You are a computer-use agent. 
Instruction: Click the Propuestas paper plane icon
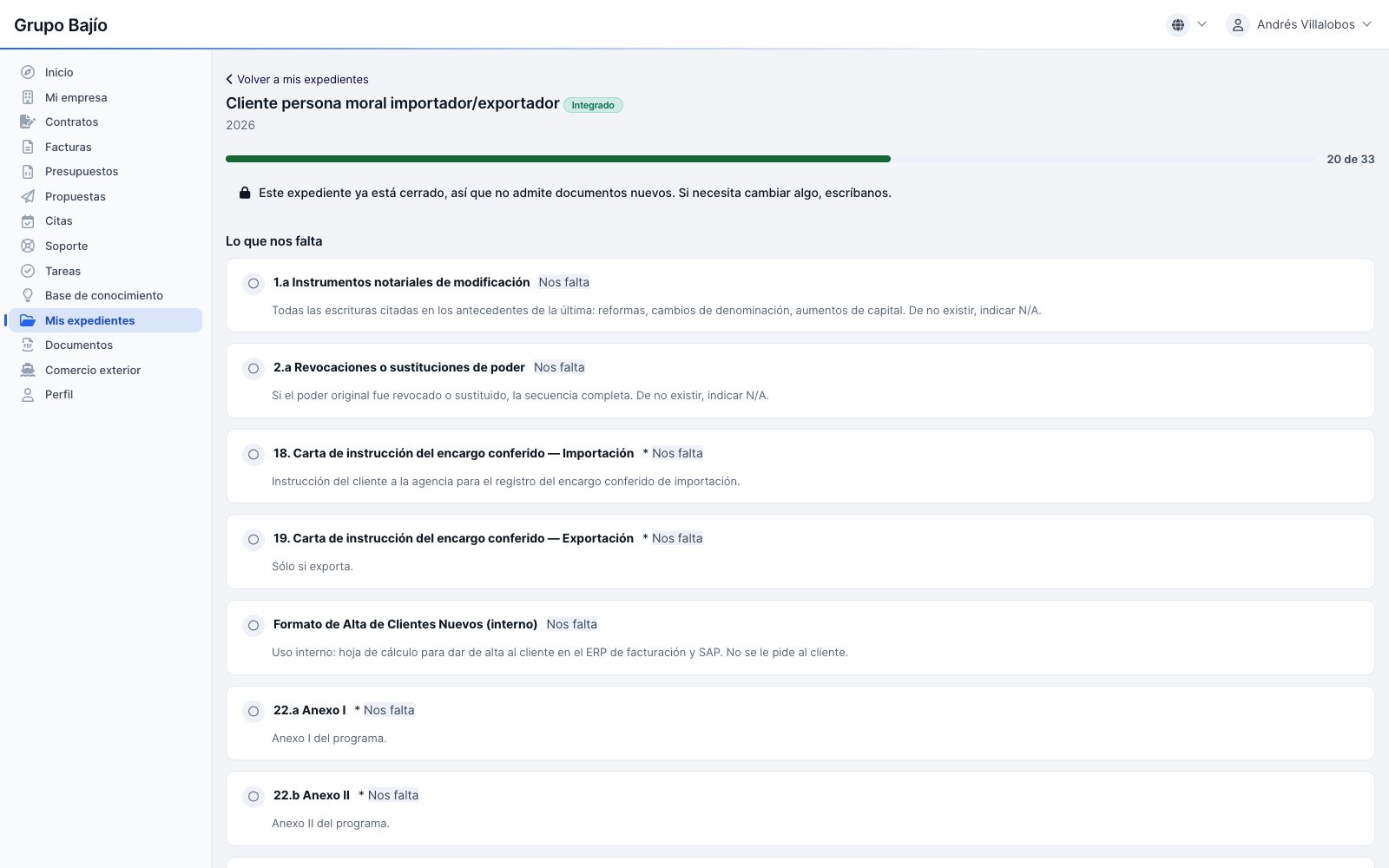click(28, 196)
